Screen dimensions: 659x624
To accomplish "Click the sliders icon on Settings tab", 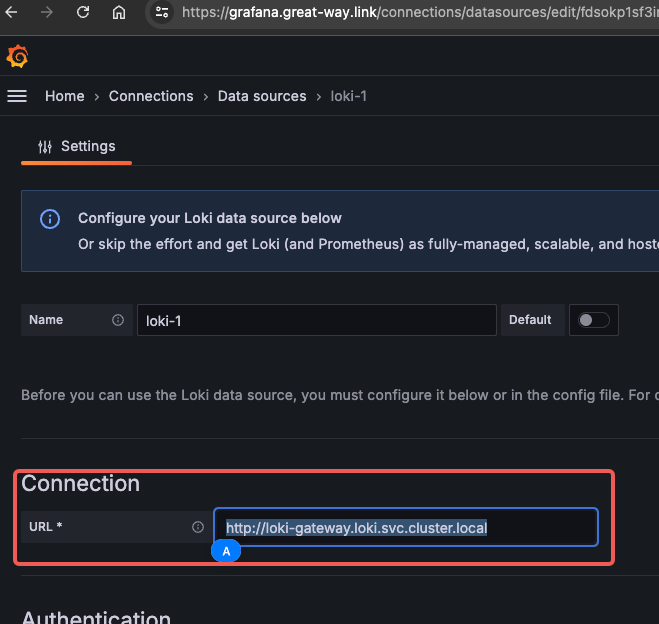I will click(45, 147).
